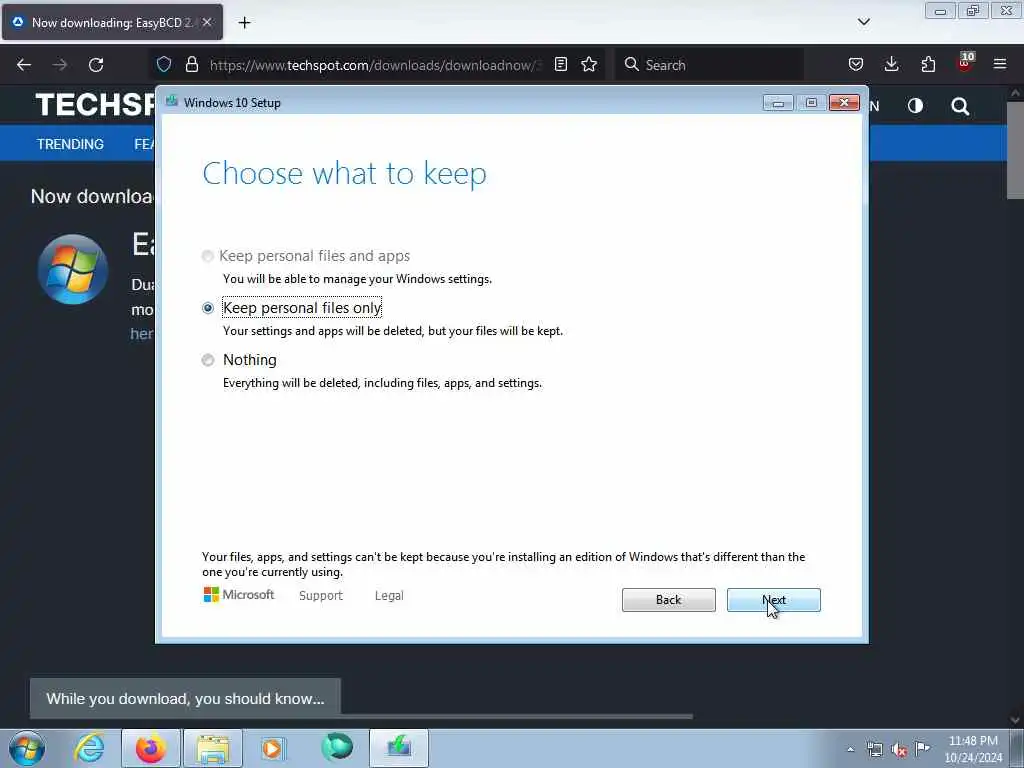Click the Next button in setup
This screenshot has height=768, width=1024.
pos(773,600)
